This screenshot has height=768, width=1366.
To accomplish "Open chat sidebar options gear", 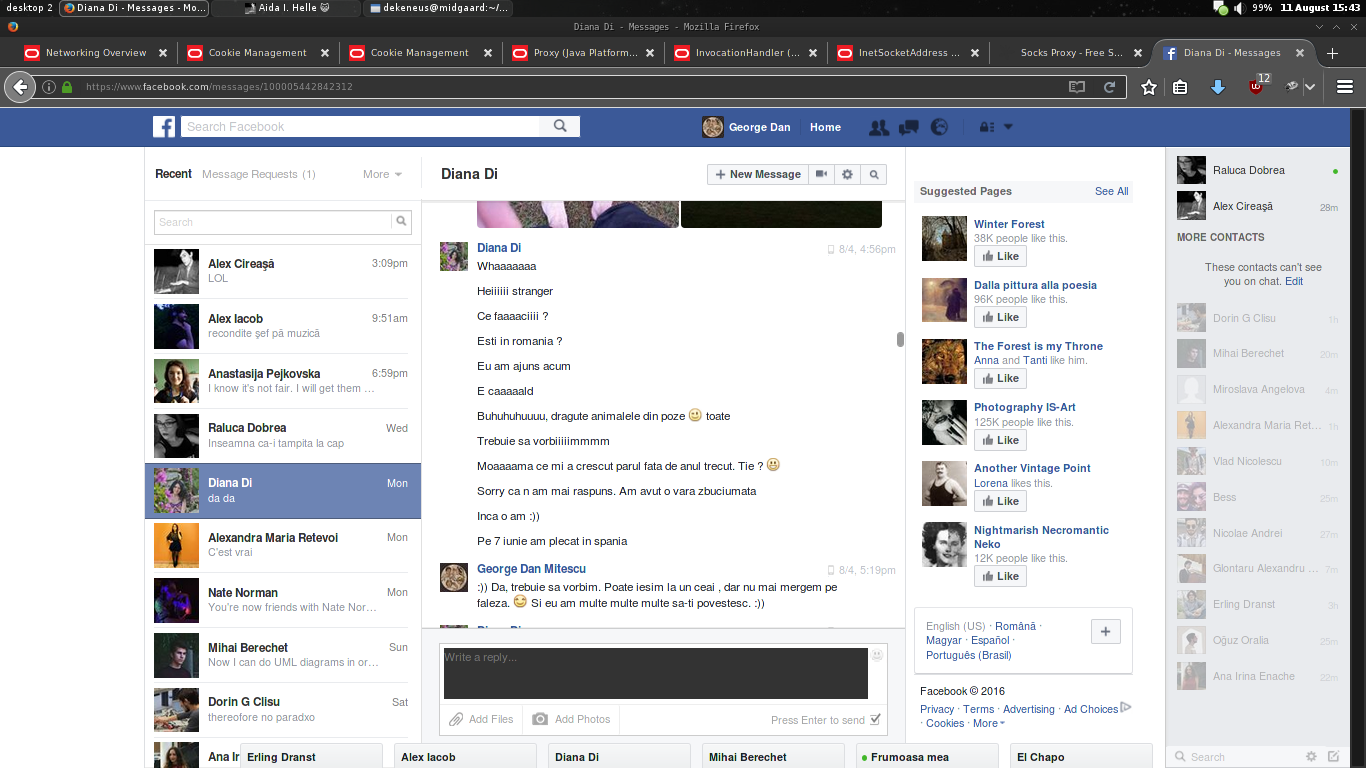I will coord(1312,757).
